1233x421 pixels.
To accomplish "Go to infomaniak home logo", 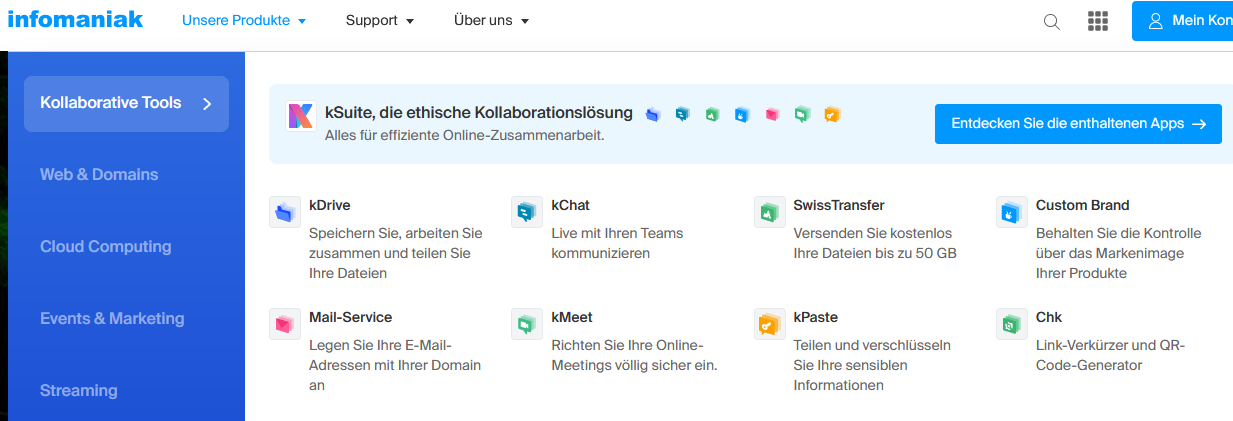I will 75,20.
